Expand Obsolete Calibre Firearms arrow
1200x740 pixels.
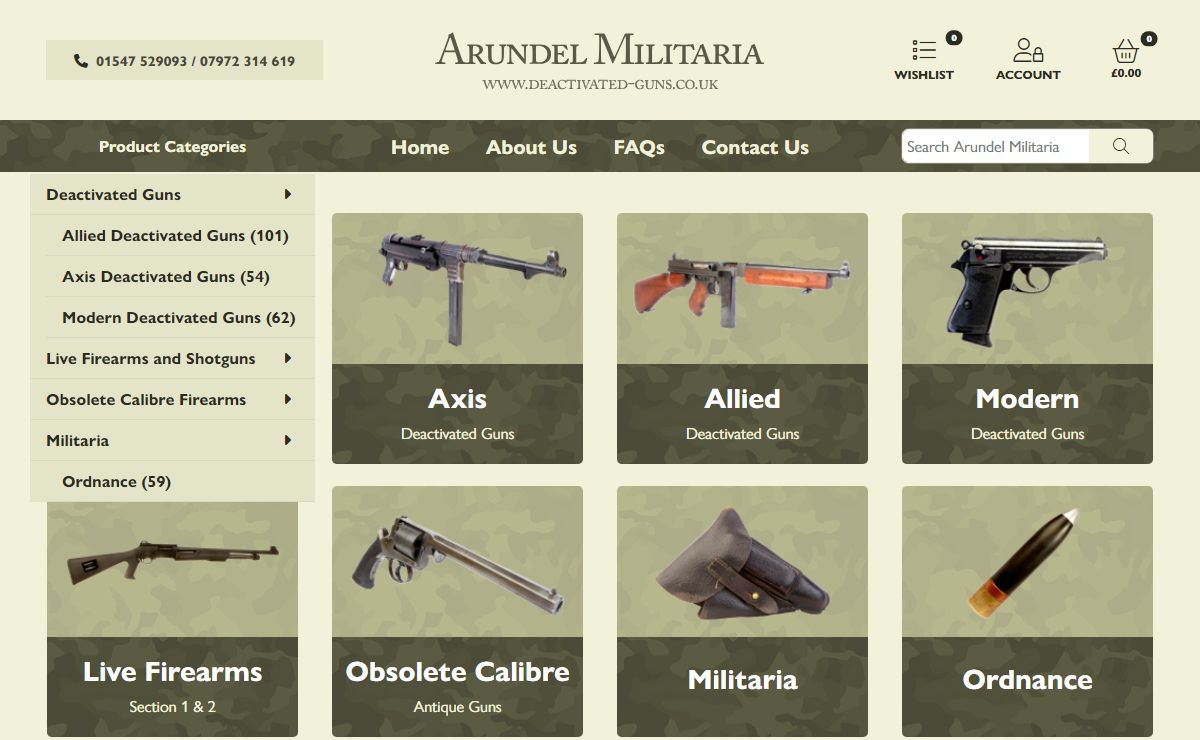tap(288, 399)
